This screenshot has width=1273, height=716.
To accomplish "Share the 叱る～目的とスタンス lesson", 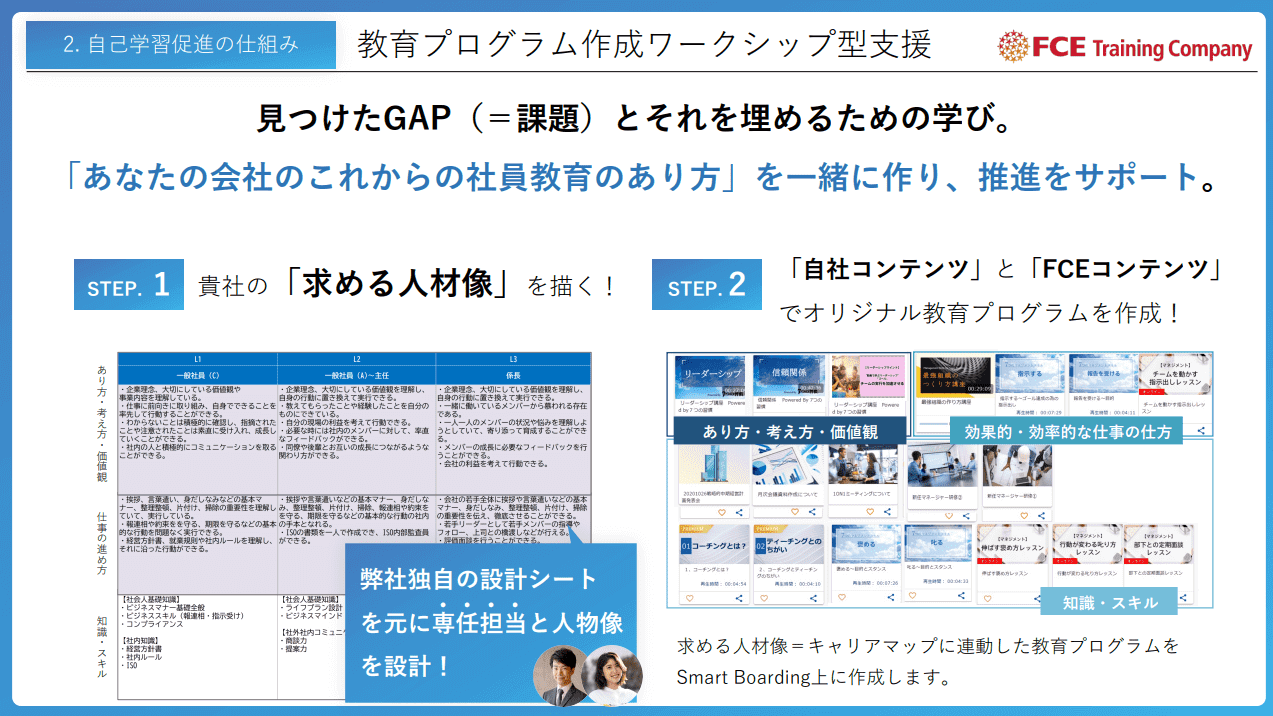I will pos(962,596).
